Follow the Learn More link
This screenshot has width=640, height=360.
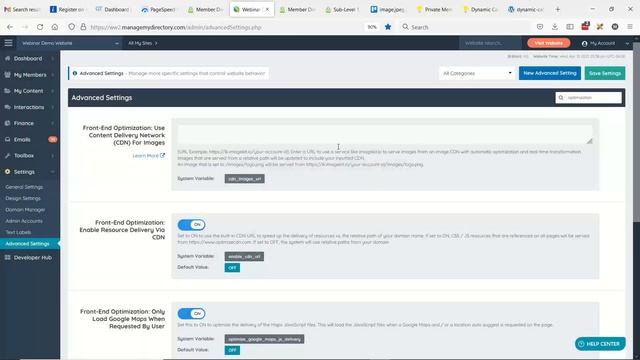click(149, 156)
